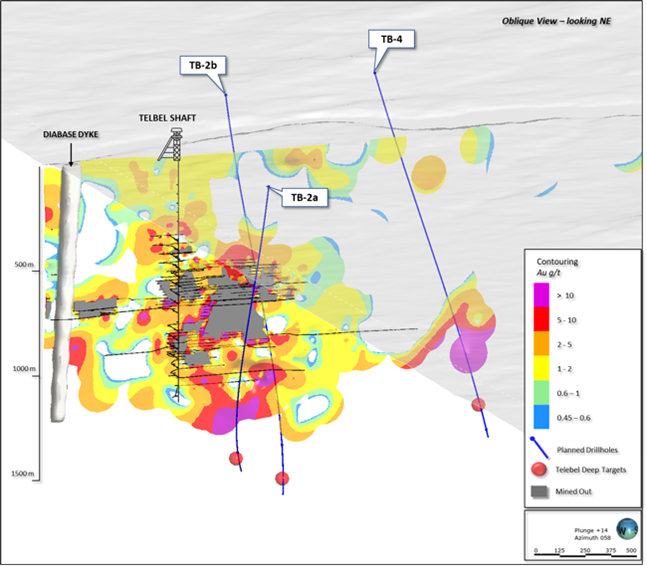Viewport: 647px width, 566px height.
Task: Click the 1500 m depth label
Action: [23, 473]
